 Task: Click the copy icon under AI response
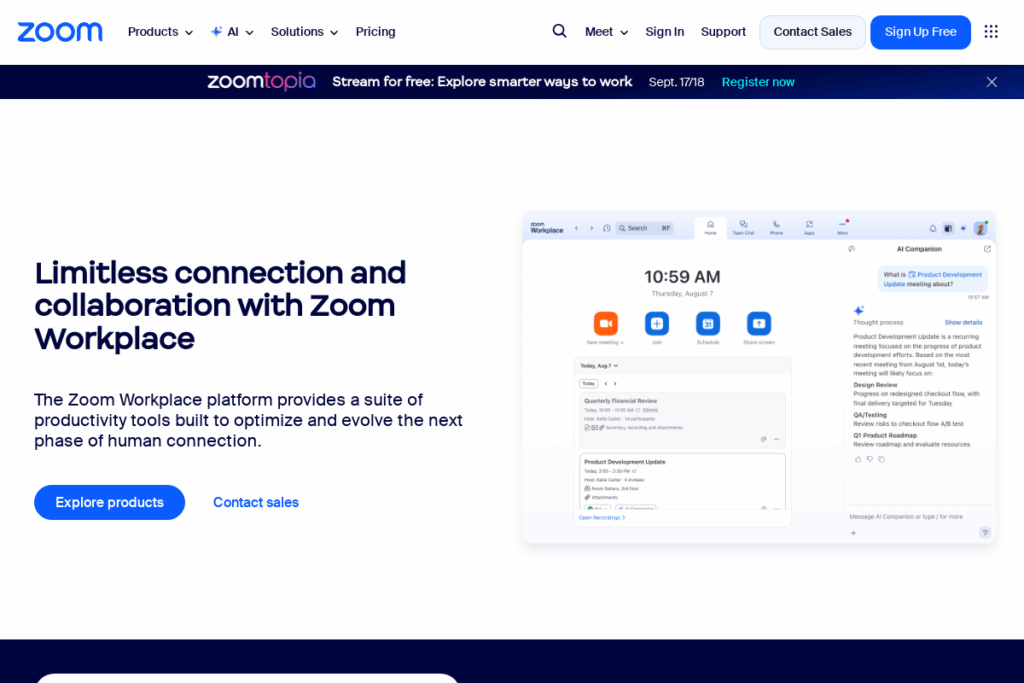tap(882, 459)
